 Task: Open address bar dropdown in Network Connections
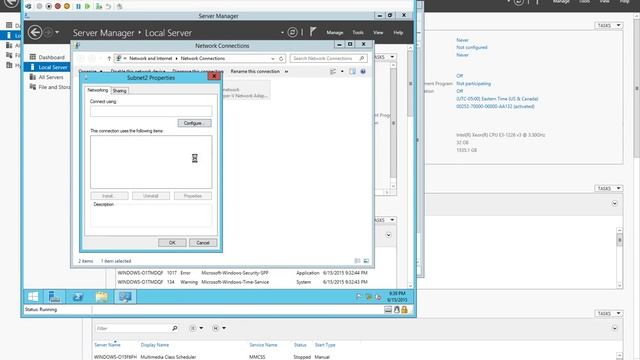coord(273,59)
